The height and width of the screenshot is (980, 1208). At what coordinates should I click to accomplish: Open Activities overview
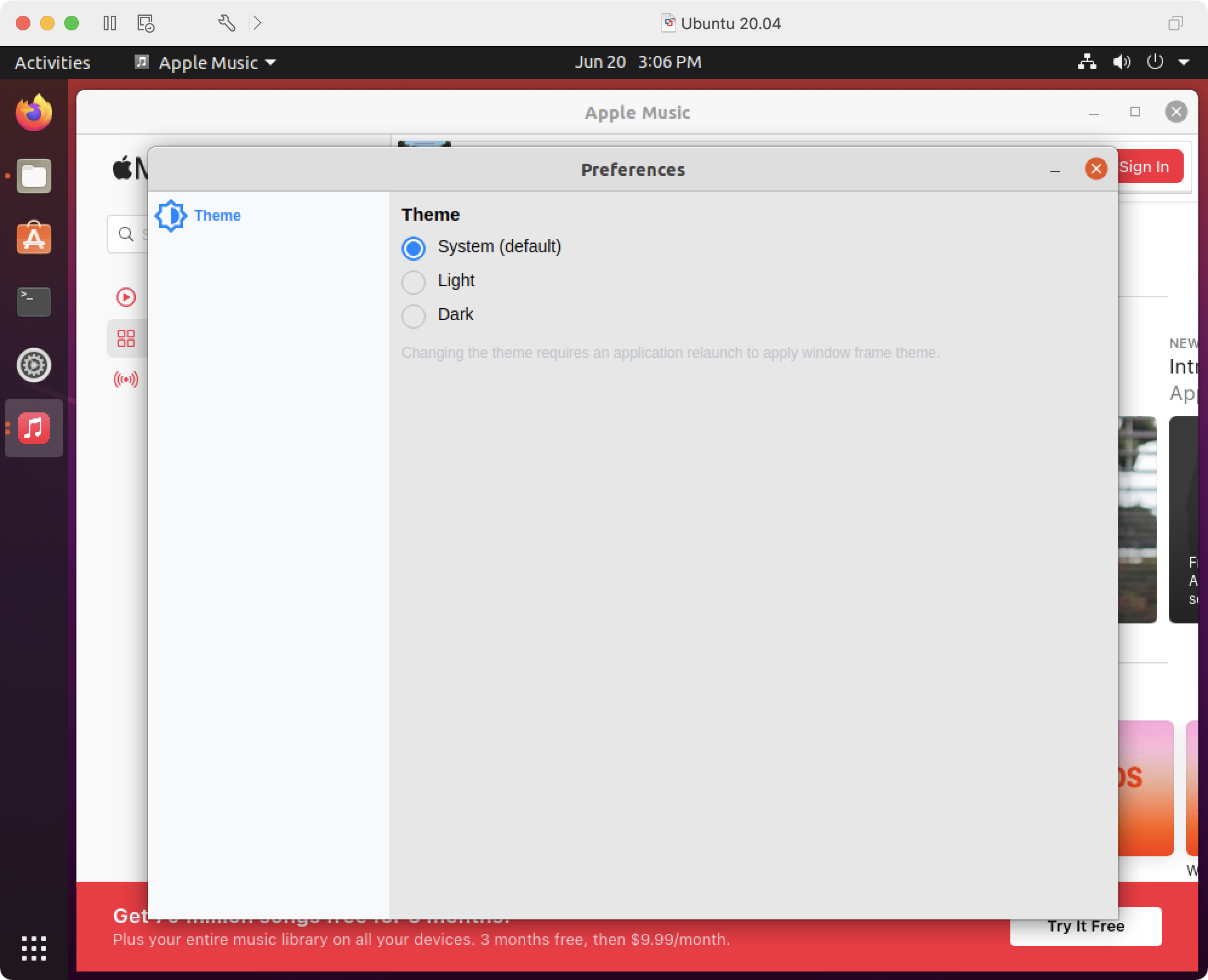[52, 62]
